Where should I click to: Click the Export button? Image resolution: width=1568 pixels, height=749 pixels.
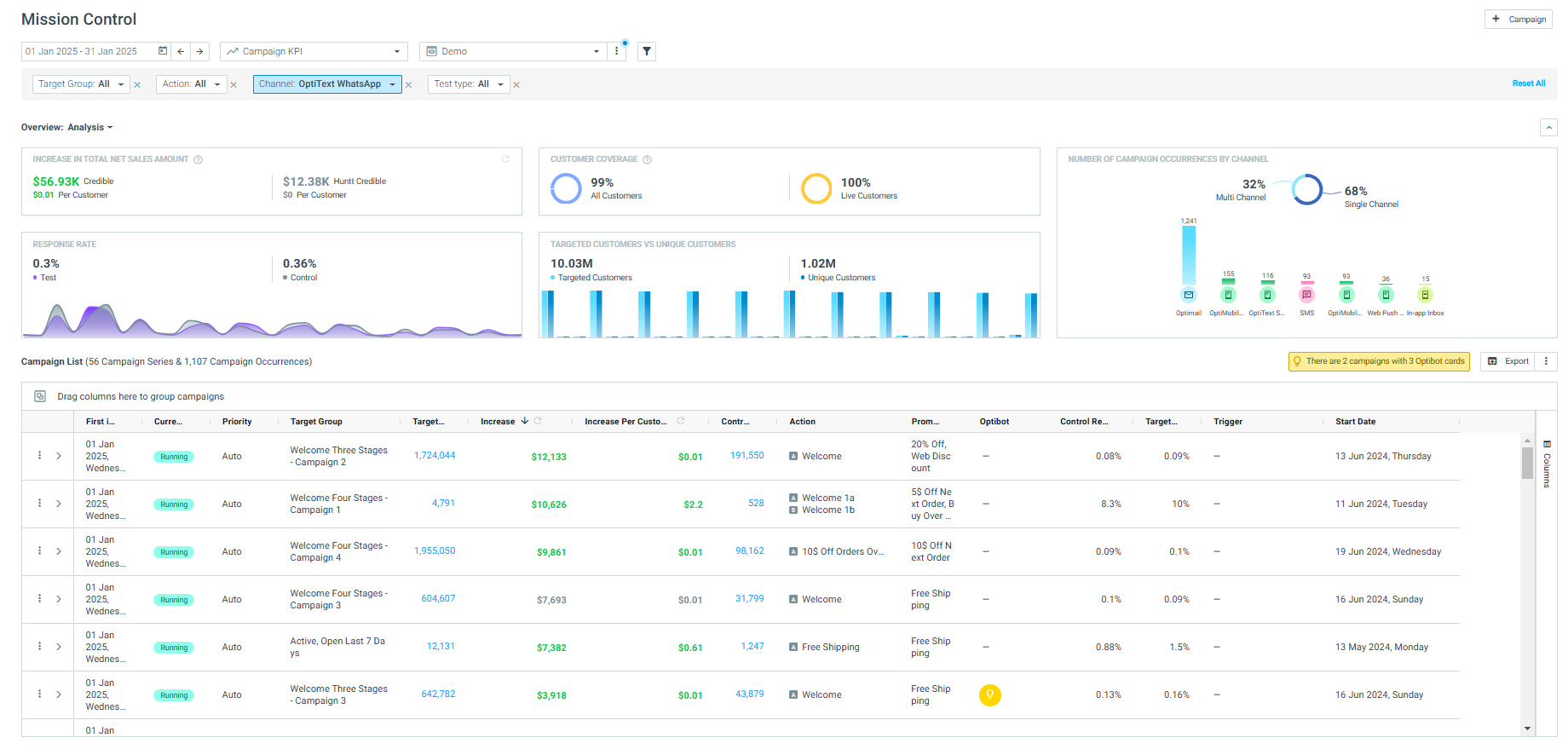pos(1507,361)
